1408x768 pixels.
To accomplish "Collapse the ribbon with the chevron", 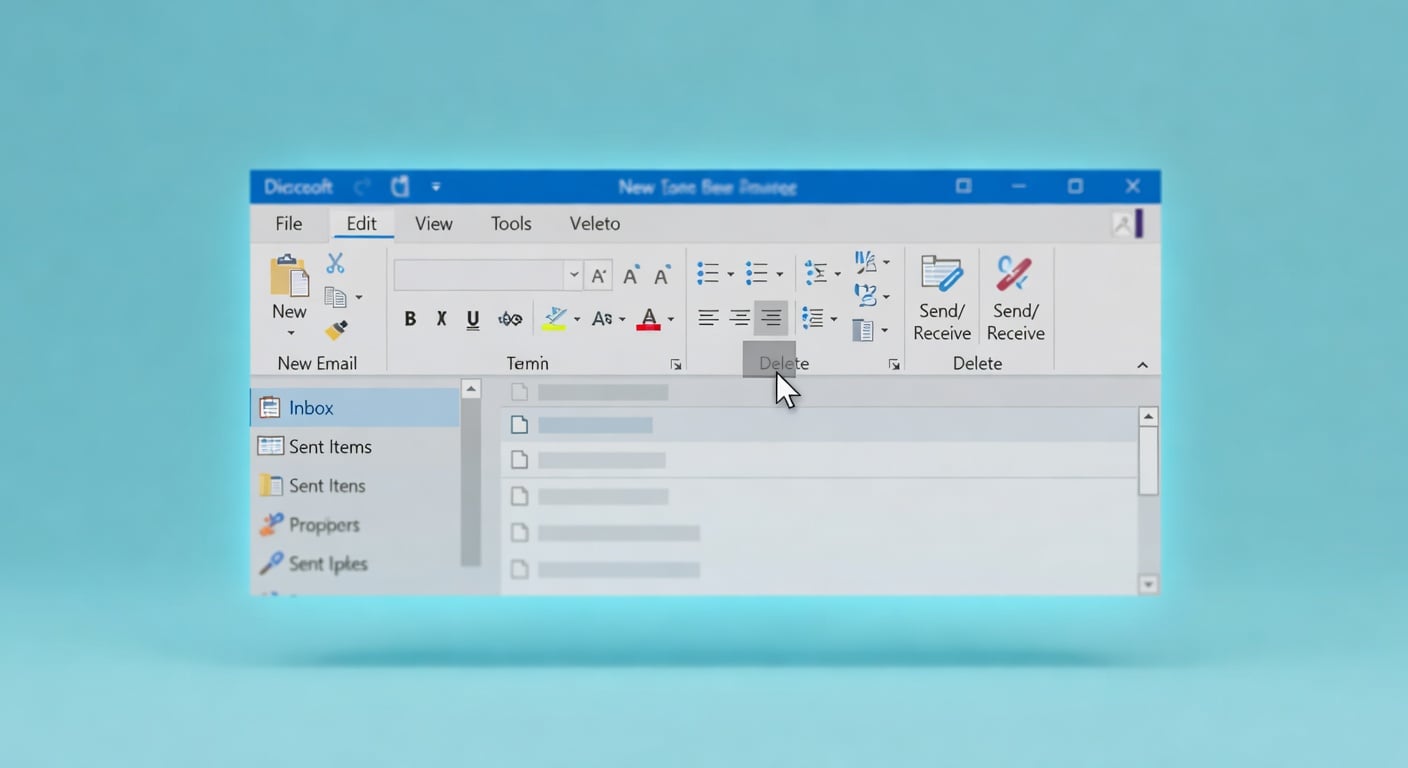I will tap(1143, 365).
